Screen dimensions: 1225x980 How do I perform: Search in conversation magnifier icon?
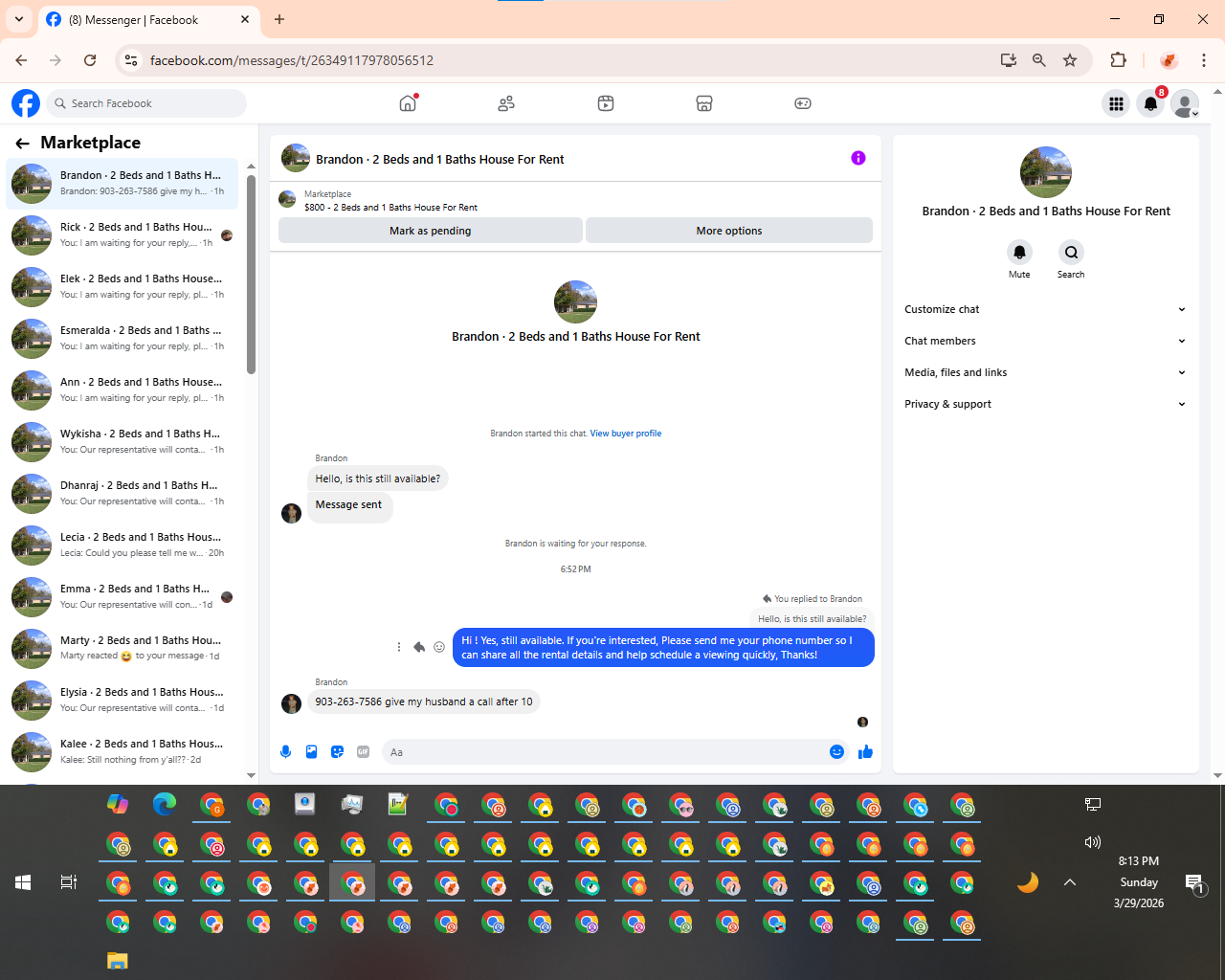click(1071, 253)
